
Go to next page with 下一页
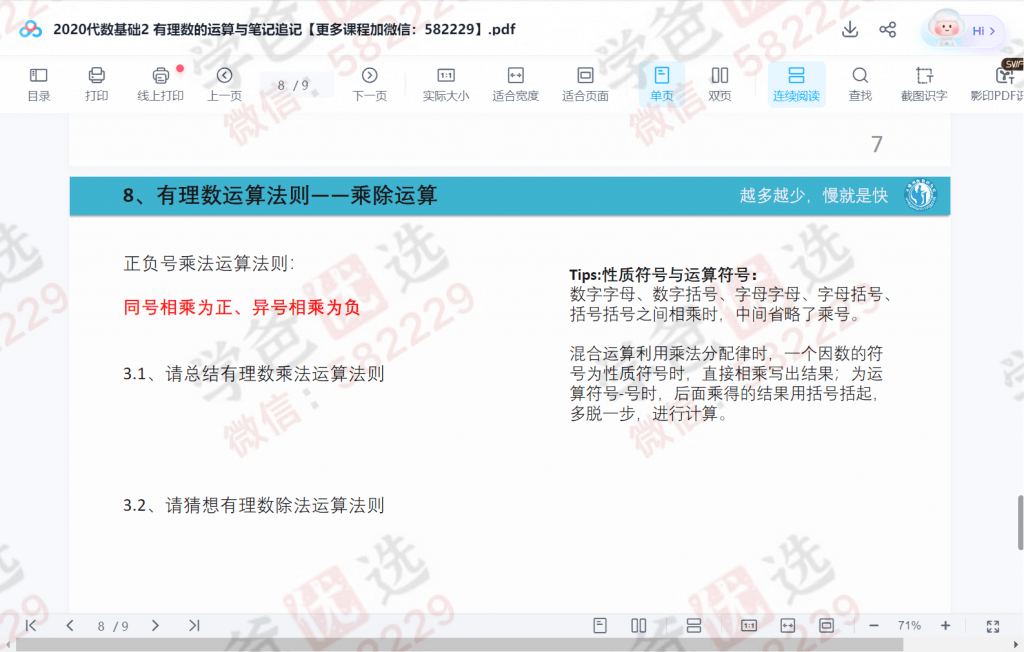(370, 84)
